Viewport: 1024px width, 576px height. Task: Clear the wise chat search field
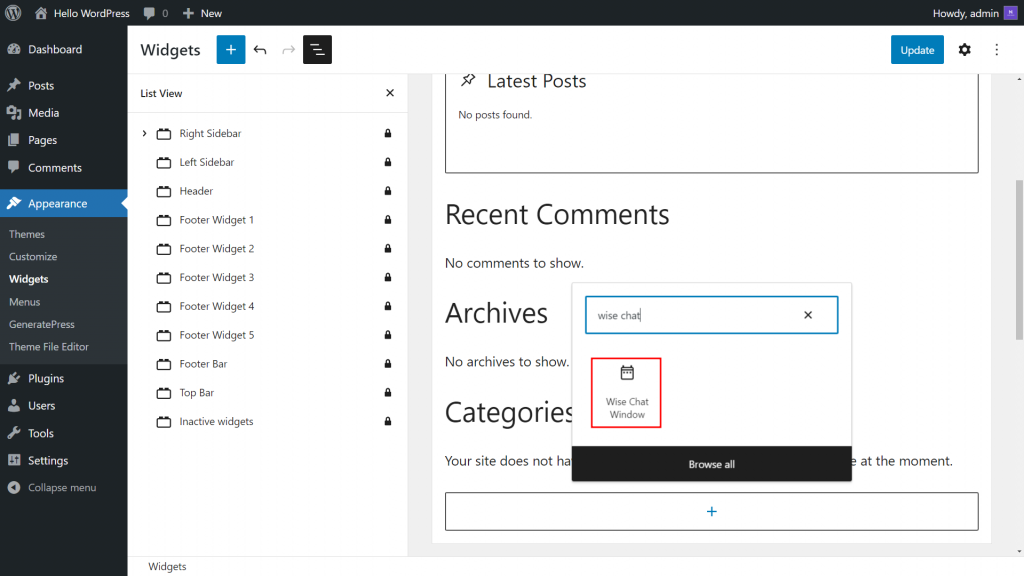click(808, 314)
